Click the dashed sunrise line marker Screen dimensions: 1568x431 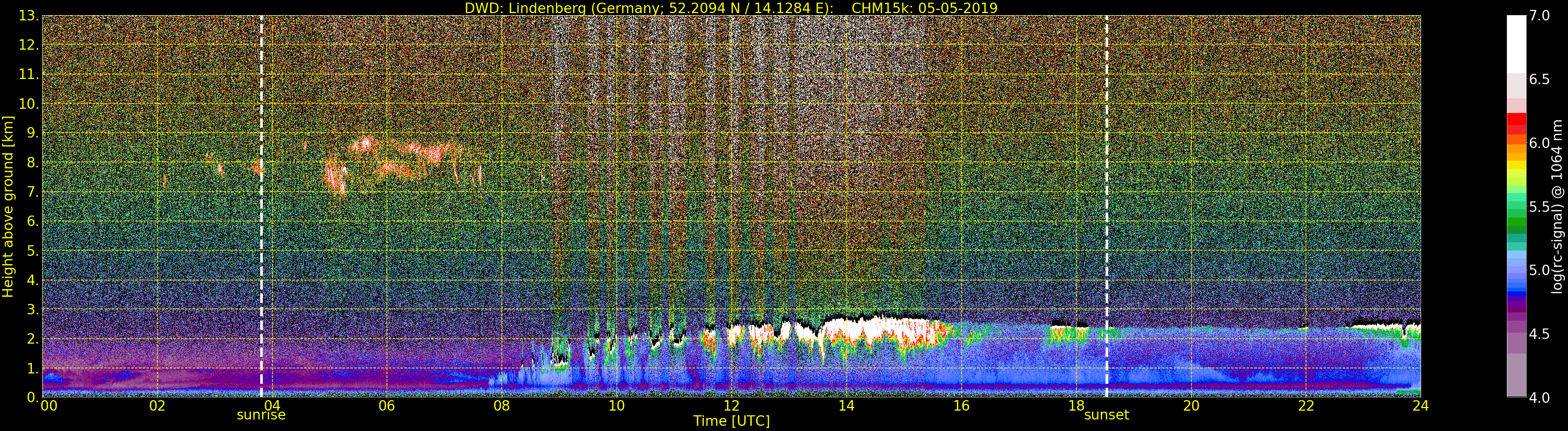click(262, 206)
